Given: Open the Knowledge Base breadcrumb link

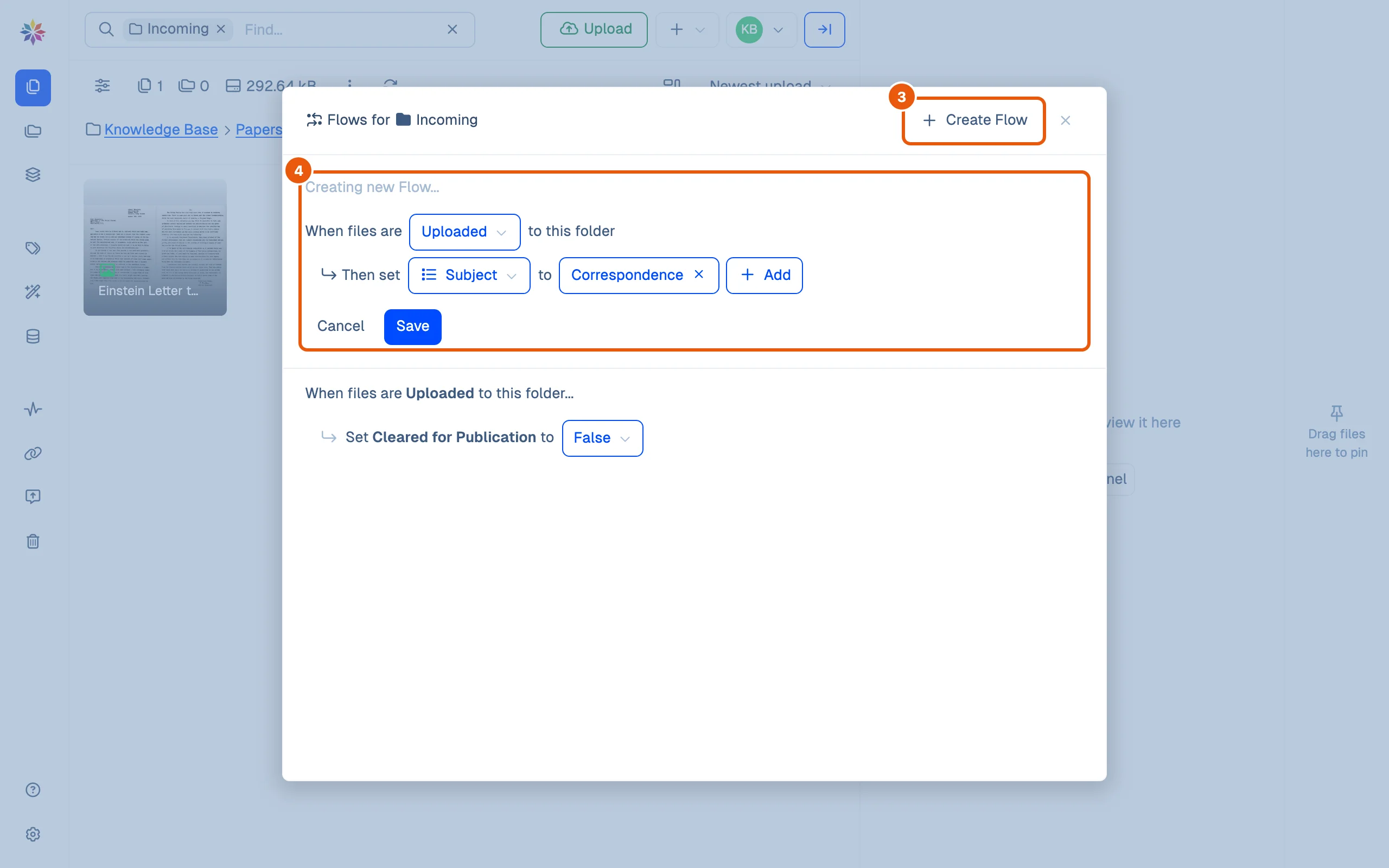Looking at the screenshot, I should tap(161, 130).
